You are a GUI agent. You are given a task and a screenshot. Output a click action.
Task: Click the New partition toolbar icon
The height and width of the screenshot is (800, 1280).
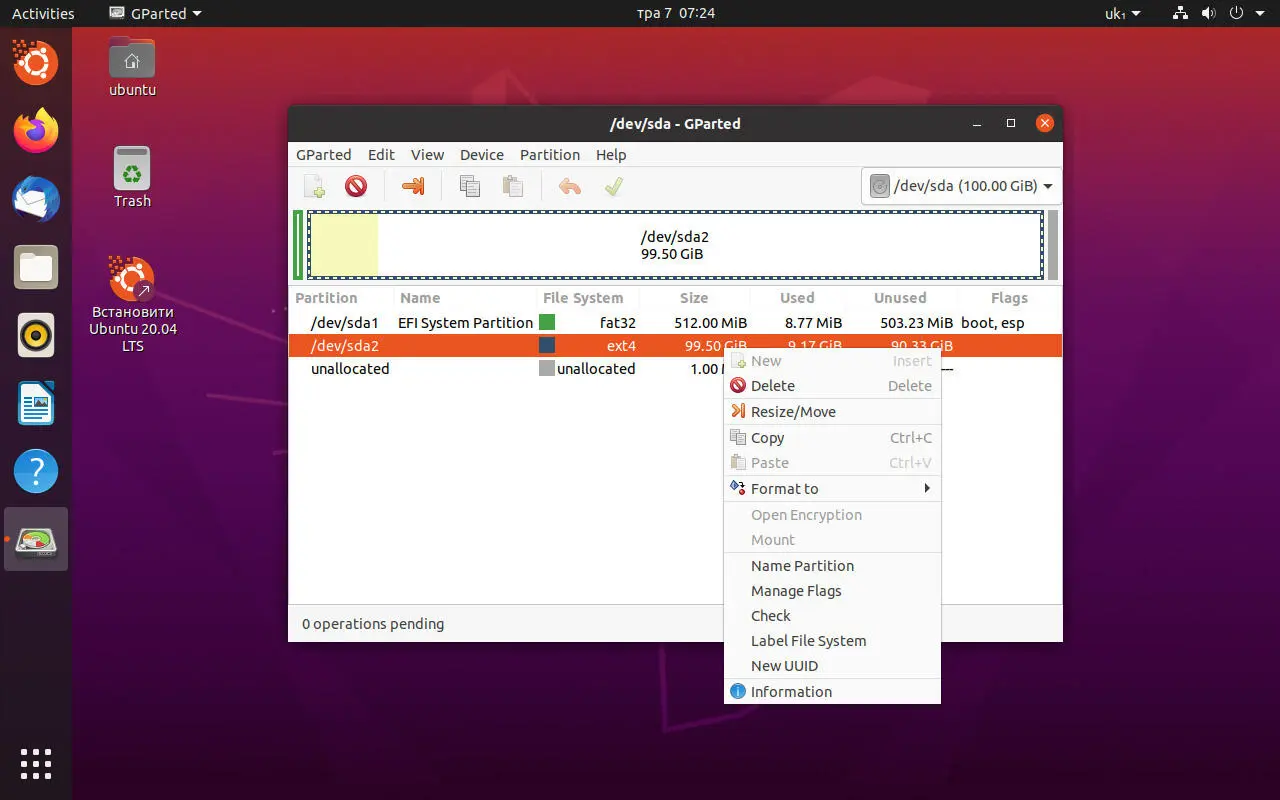pos(315,186)
